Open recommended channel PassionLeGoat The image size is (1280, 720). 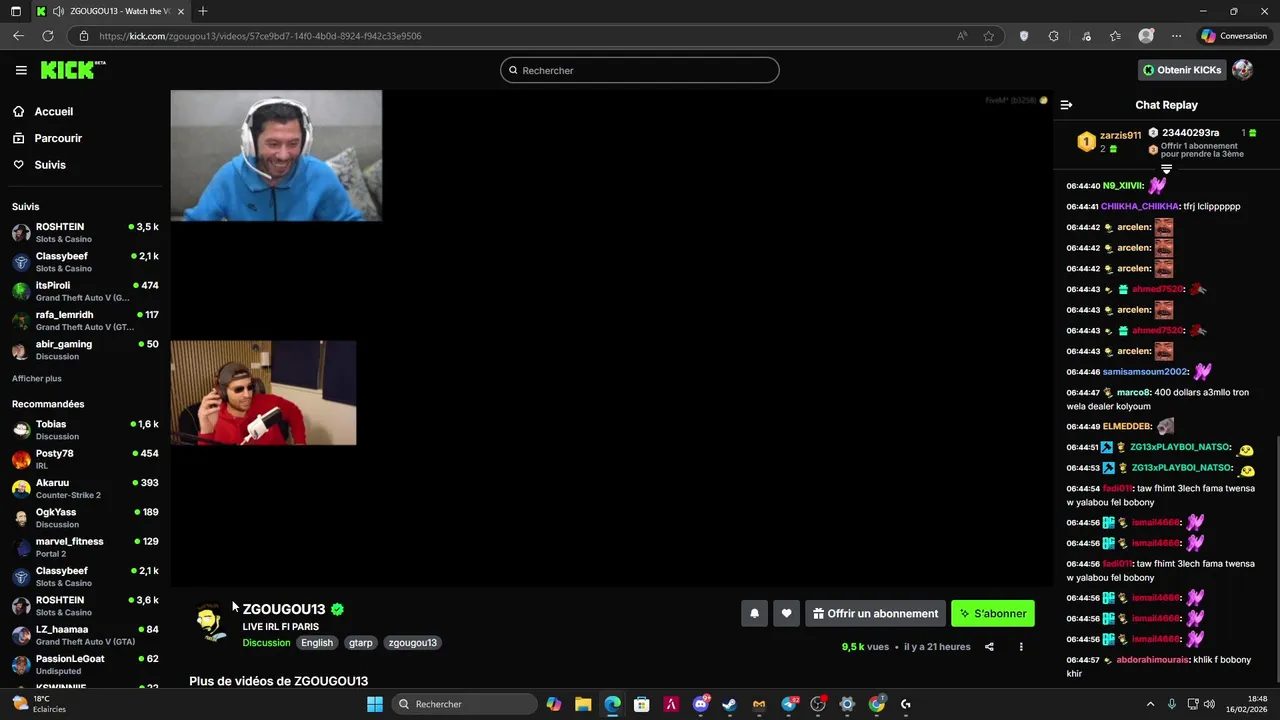[x=85, y=664]
